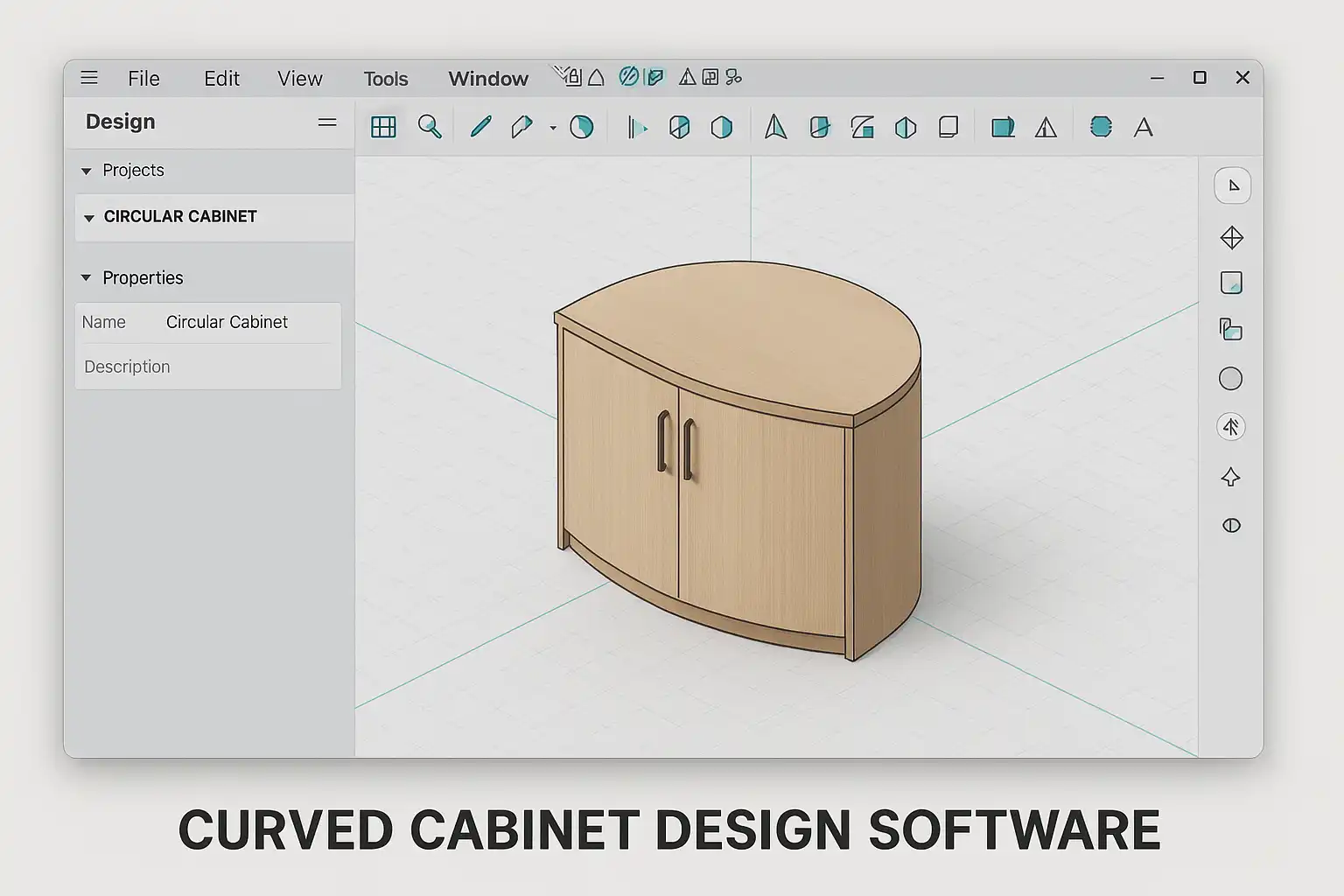This screenshot has width=1344, height=896.
Task: Click the four-point star icon in sidebar
Action: (1230, 477)
